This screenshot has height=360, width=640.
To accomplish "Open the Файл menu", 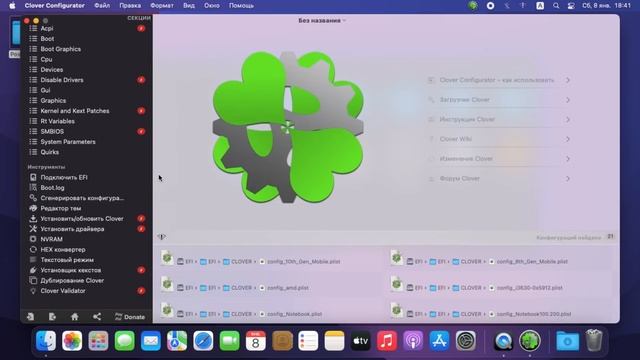I will (102, 6).
